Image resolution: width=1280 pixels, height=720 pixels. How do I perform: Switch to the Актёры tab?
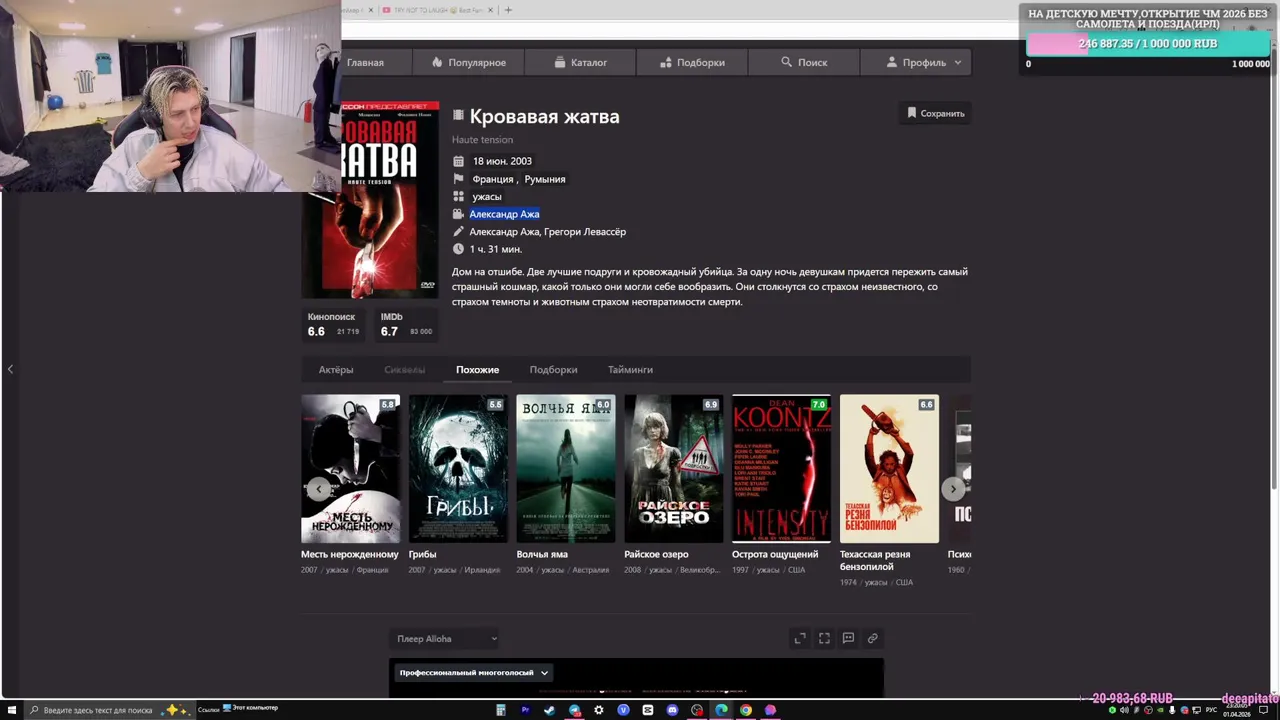click(x=336, y=370)
